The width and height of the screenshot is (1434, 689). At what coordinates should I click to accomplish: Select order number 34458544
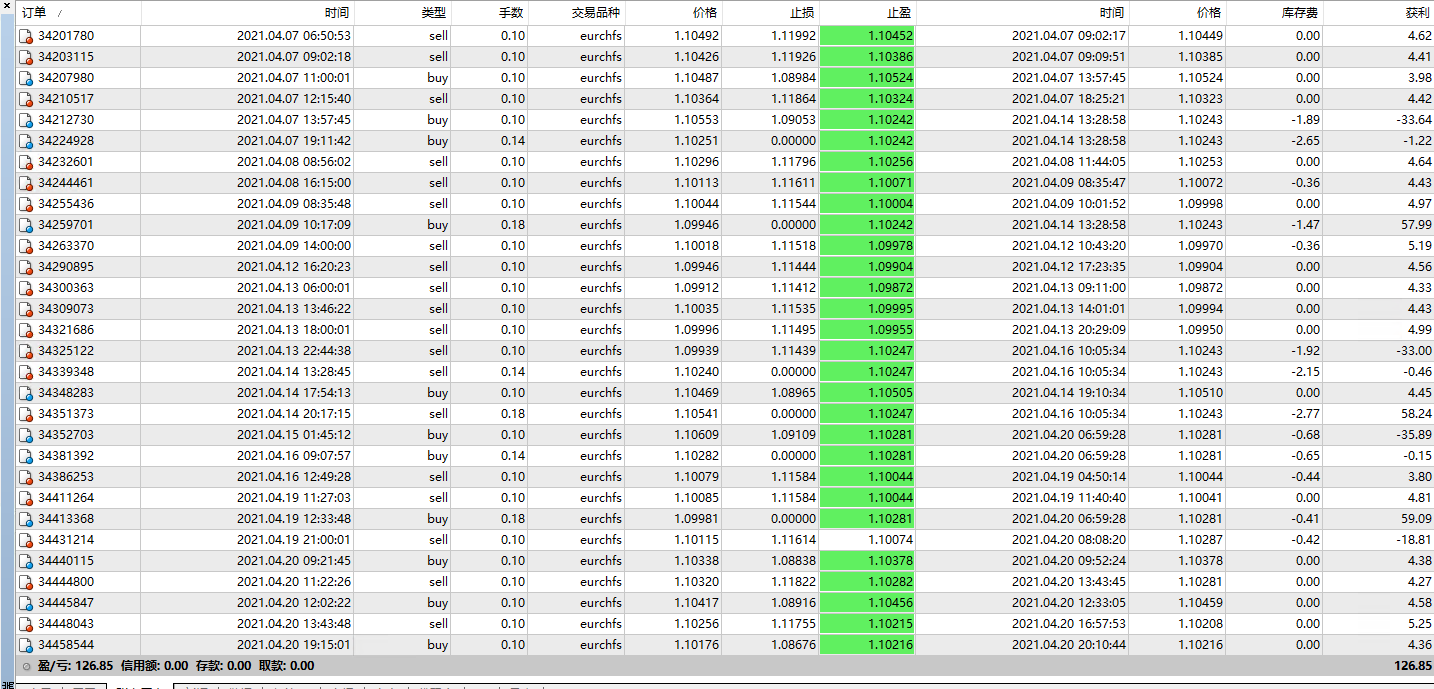[66, 645]
